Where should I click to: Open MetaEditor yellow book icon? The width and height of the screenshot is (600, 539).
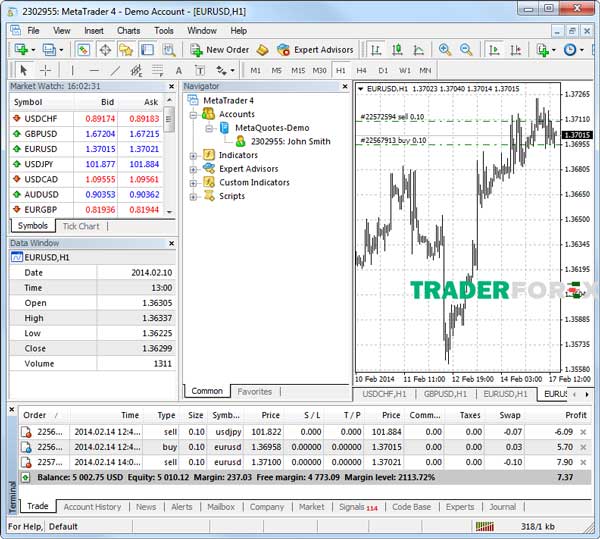tap(262, 50)
